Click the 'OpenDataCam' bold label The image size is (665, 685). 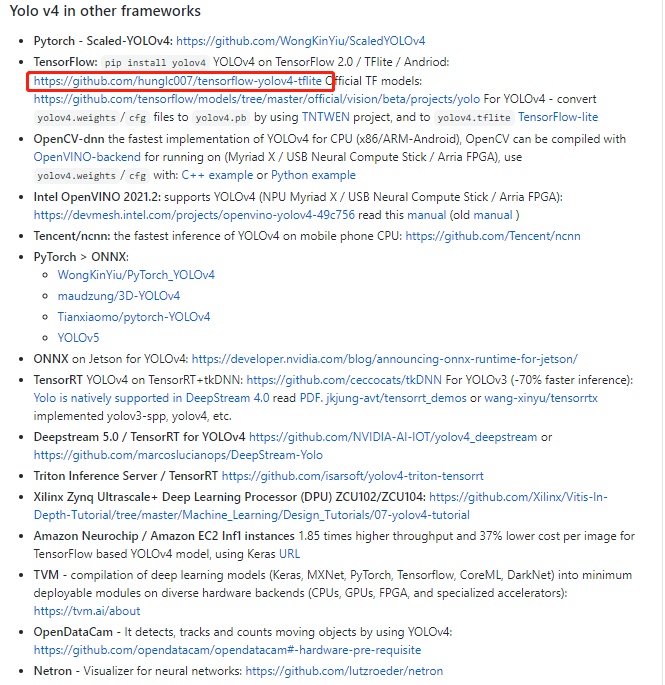point(73,632)
